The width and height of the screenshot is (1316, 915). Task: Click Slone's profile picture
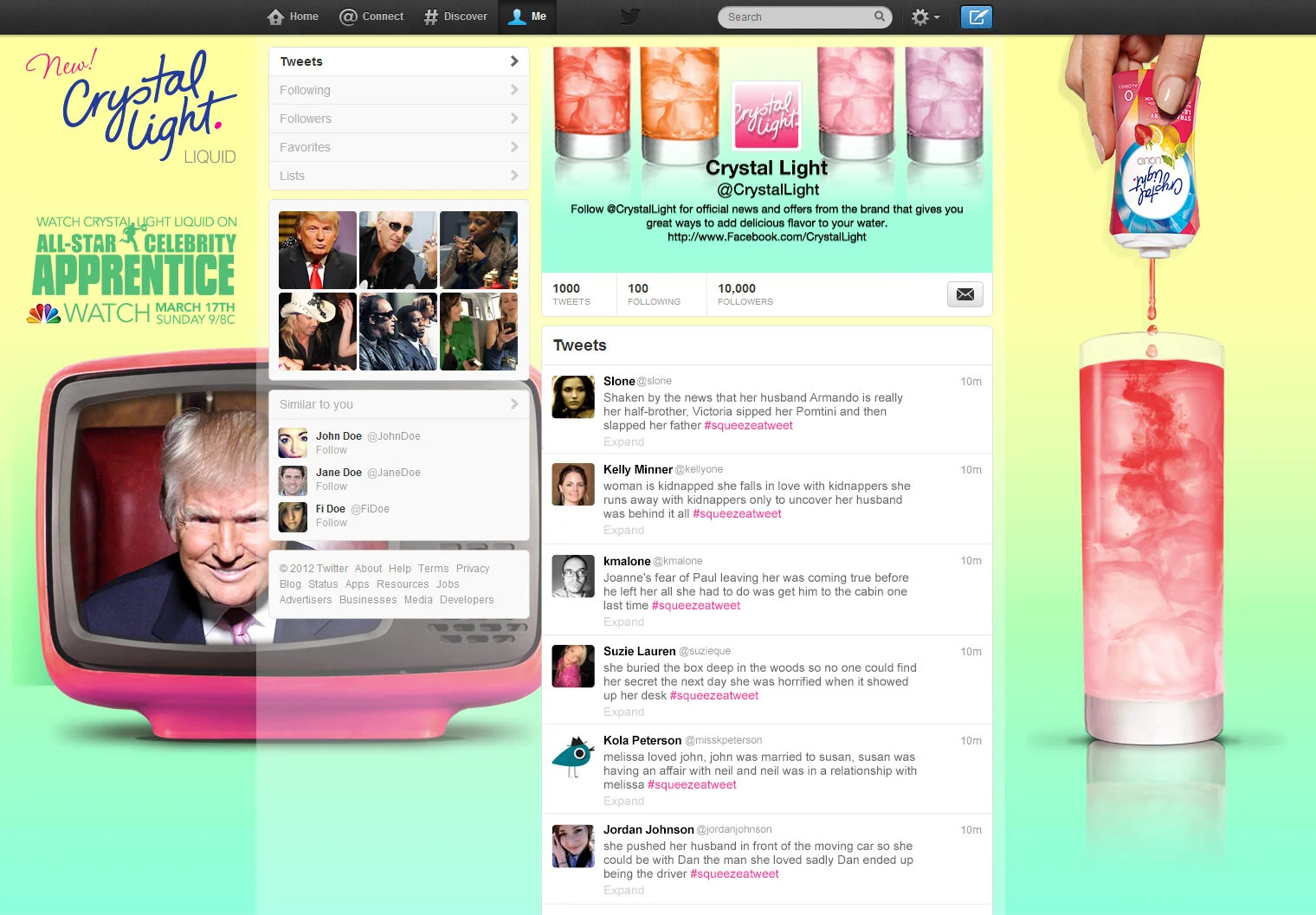(x=573, y=396)
